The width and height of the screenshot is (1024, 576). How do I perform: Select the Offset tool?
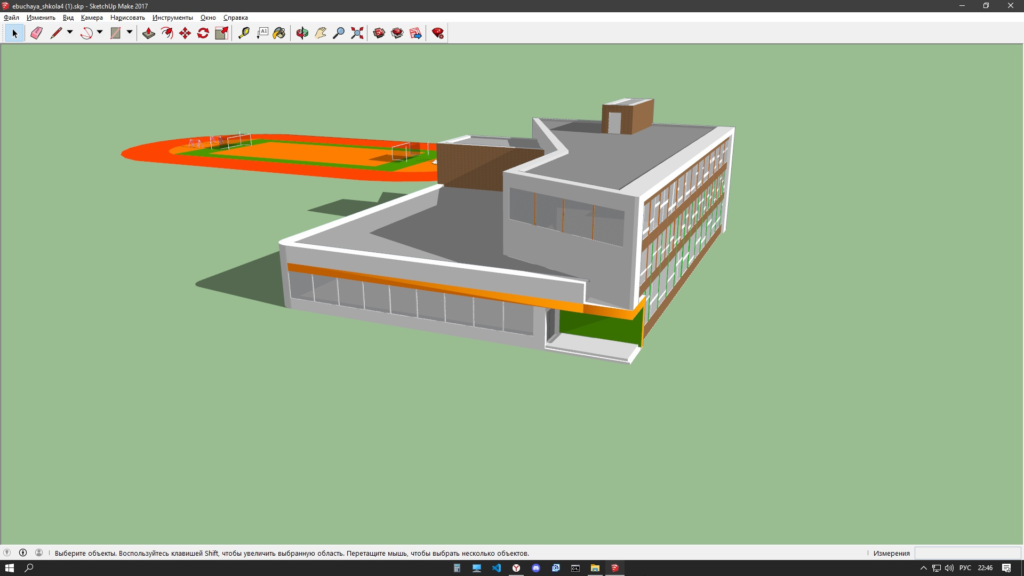click(167, 33)
